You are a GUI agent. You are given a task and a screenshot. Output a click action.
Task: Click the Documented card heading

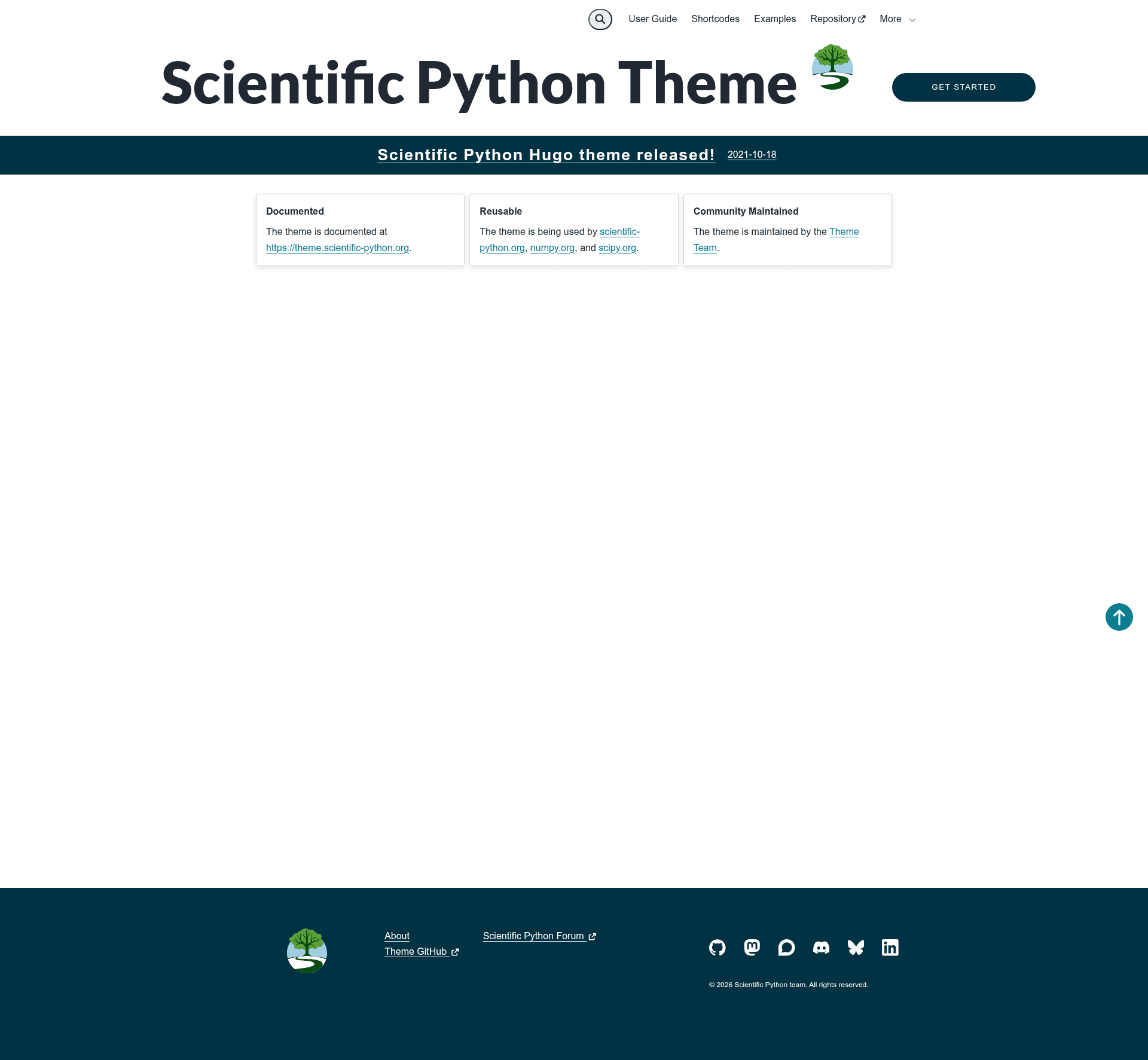295,211
